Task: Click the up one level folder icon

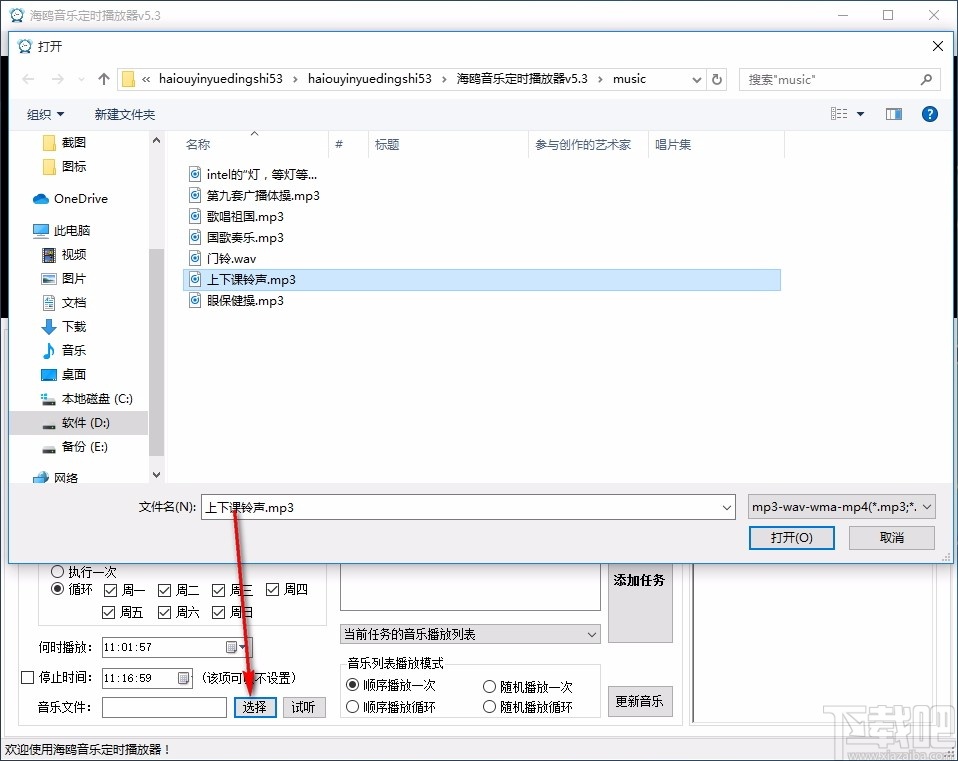Action: [103, 79]
